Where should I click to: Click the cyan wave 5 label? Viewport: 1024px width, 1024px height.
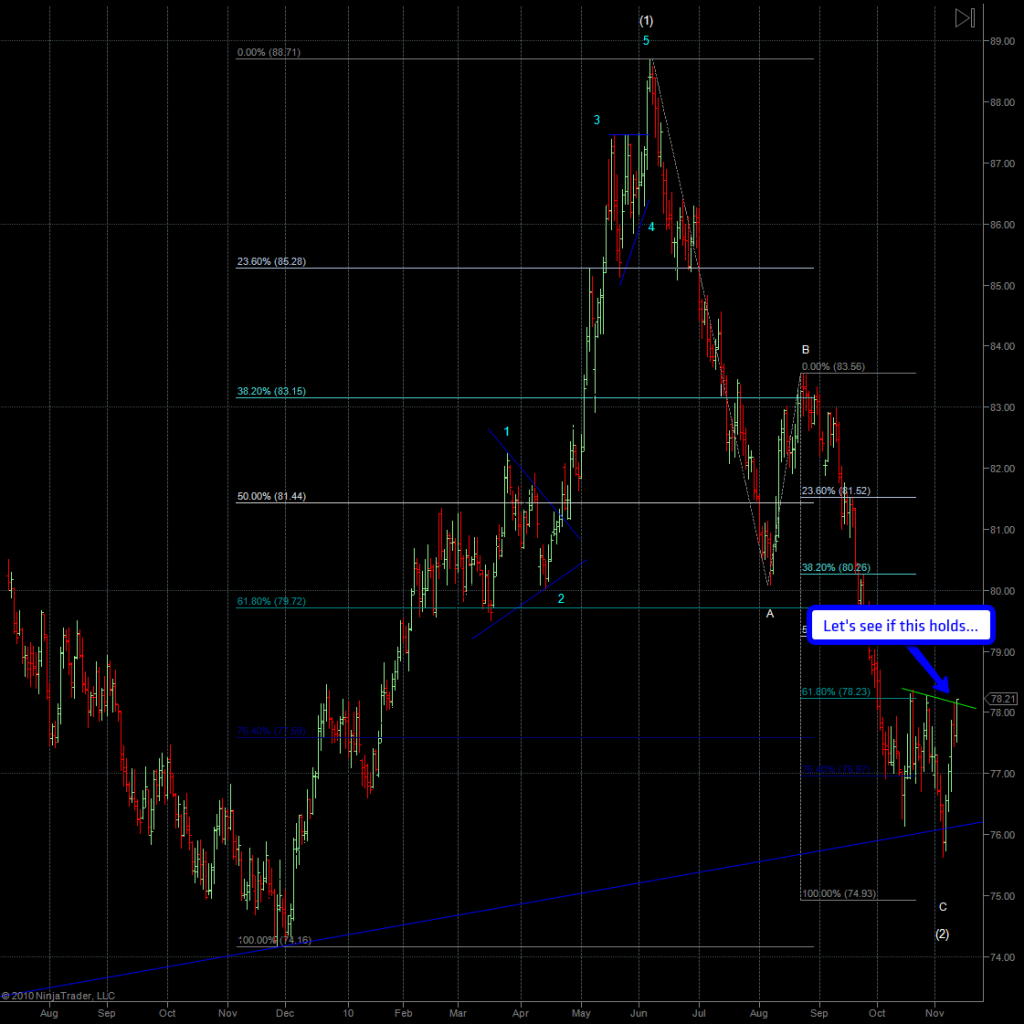[x=646, y=41]
